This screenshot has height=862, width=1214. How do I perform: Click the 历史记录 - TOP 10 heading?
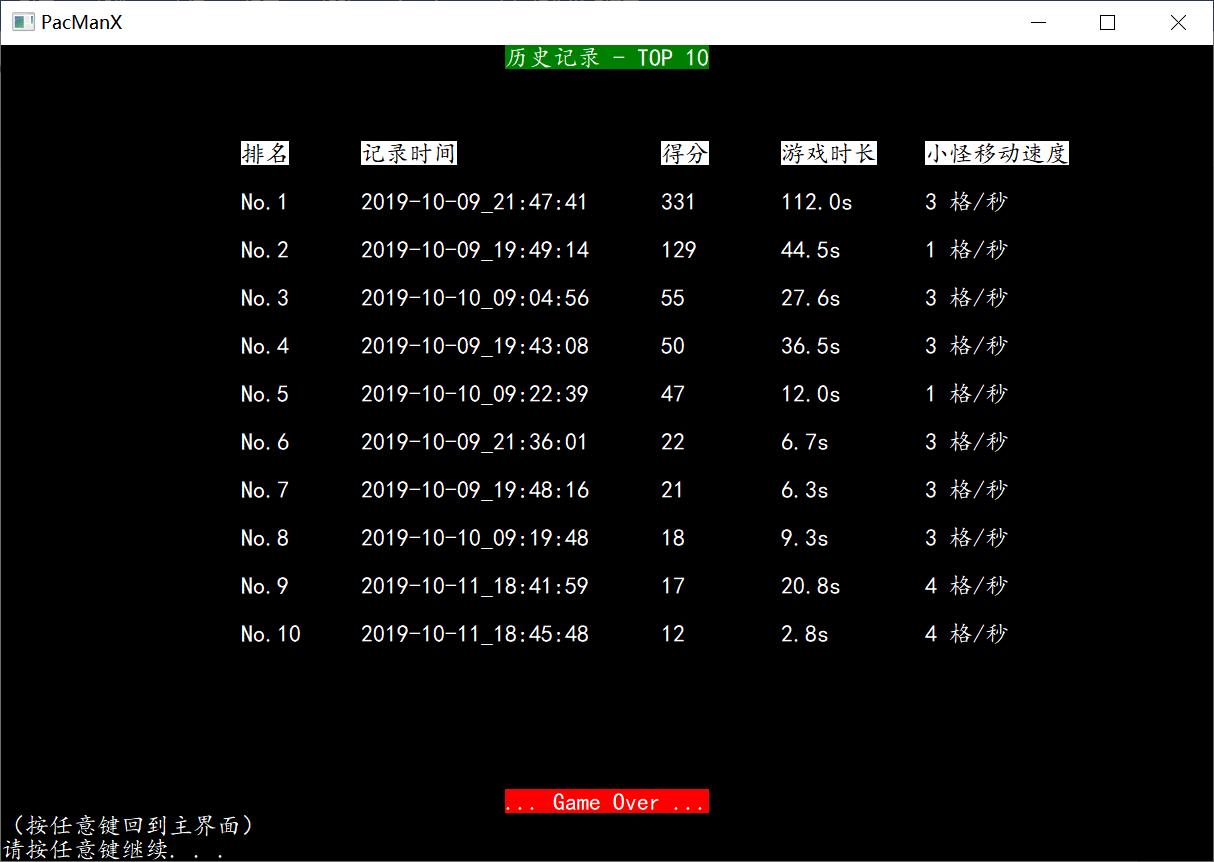tap(607, 57)
